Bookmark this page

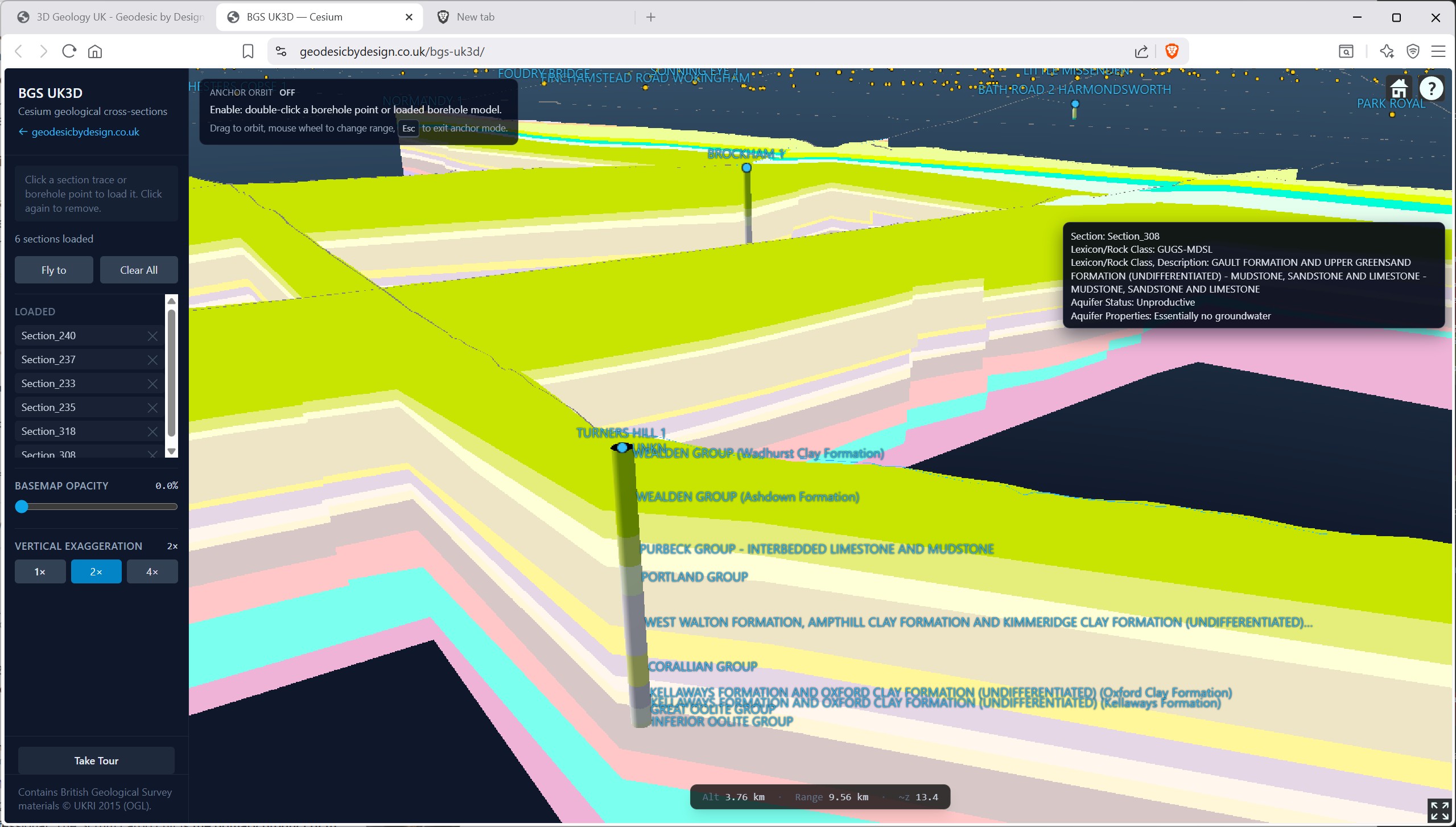(248, 51)
